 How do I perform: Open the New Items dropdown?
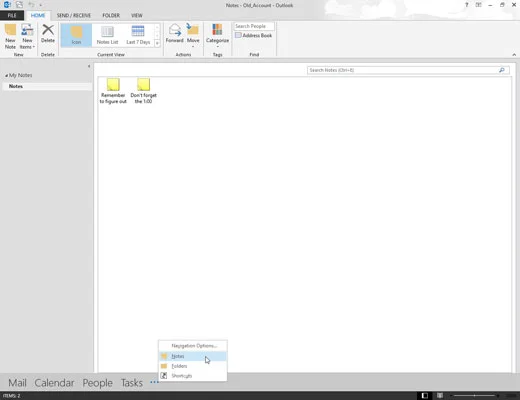click(27, 37)
